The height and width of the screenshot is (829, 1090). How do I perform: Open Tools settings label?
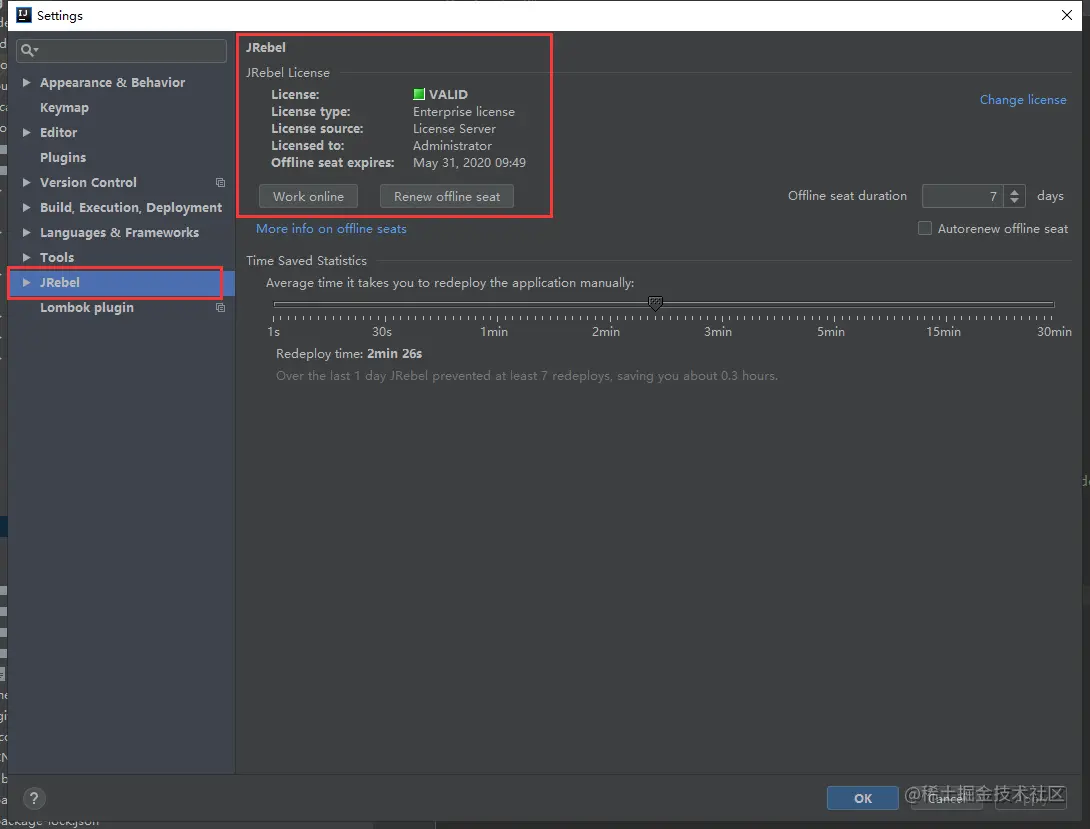tap(57, 257)
